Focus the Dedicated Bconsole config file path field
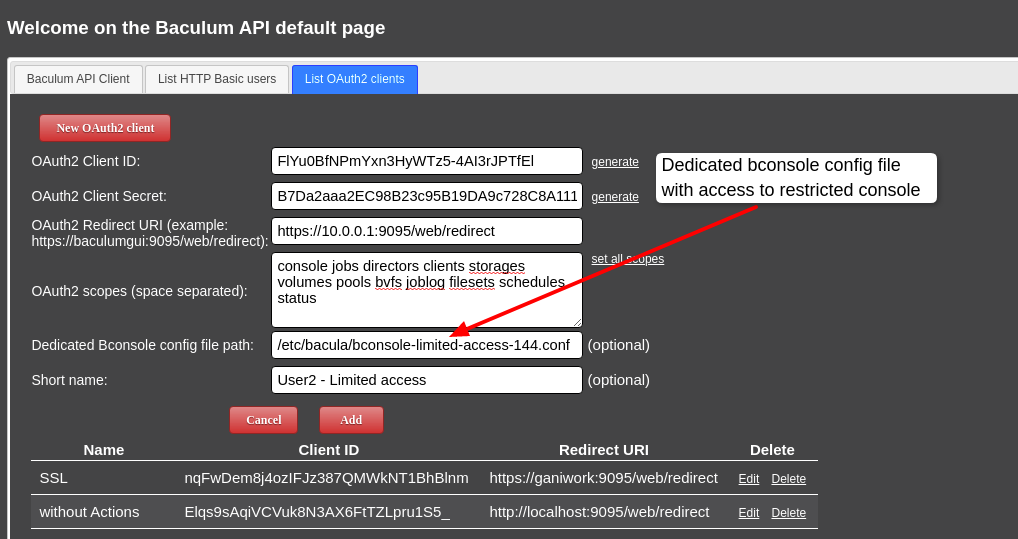The image size is (1018, 539). pos(427,345)
